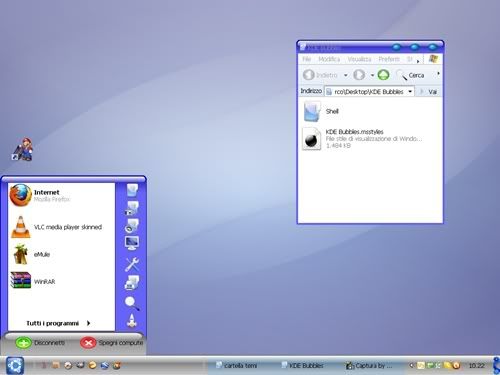Click the green Disconnetti button
Image resolution: width=500 pixels, height=375 pixels.
click(x=40, y=343)
